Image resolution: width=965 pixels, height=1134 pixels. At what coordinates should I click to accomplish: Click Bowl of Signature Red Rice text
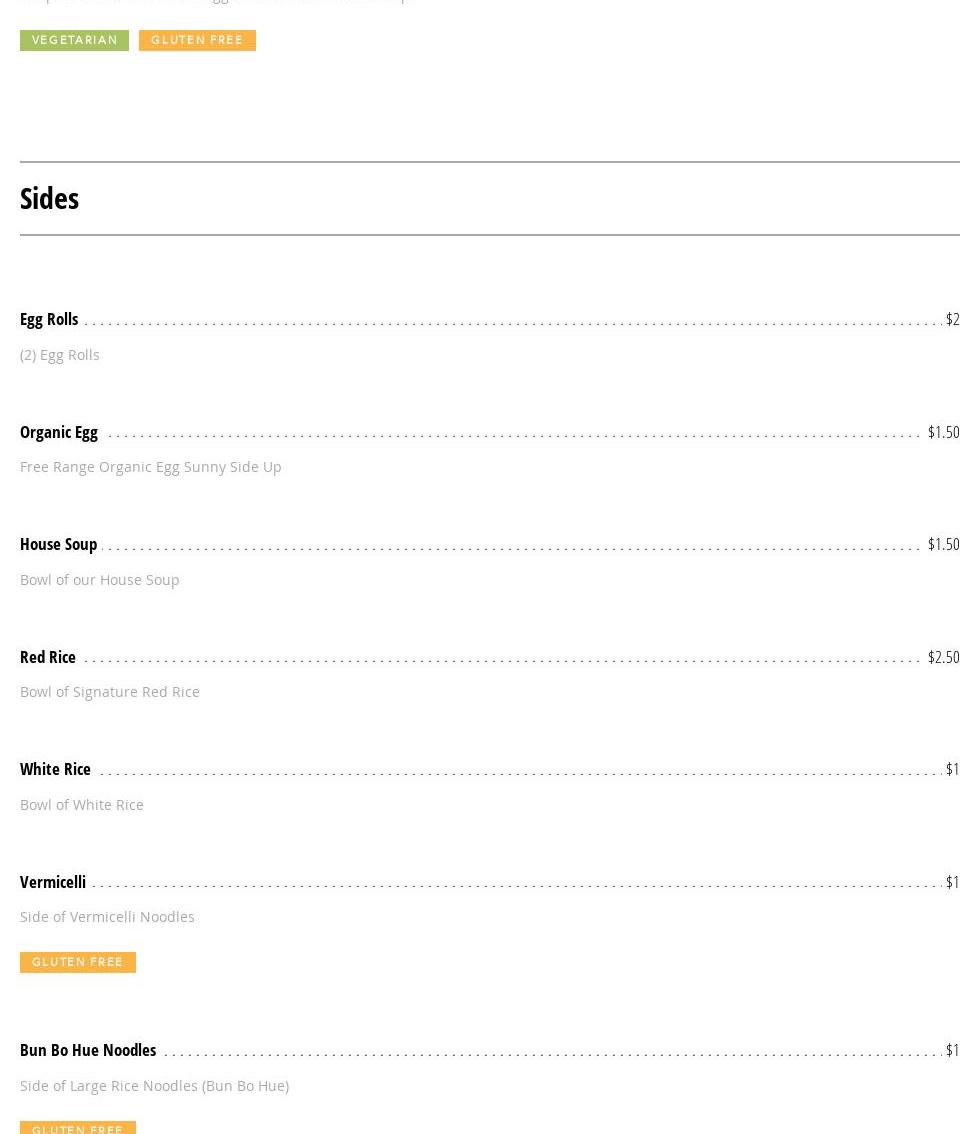[x=110, y=692]
